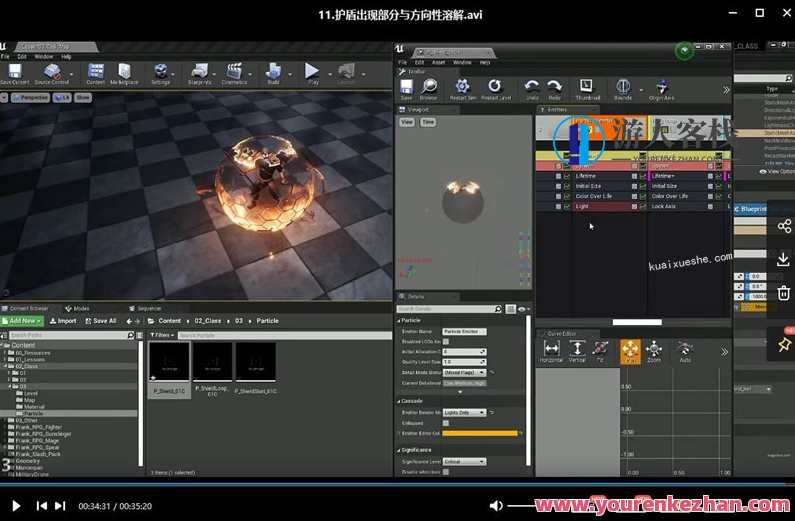The image size is (795, 521).
Task: Click the Emitter Editor Color orange swatch
Action: click(x=480, y=433)
